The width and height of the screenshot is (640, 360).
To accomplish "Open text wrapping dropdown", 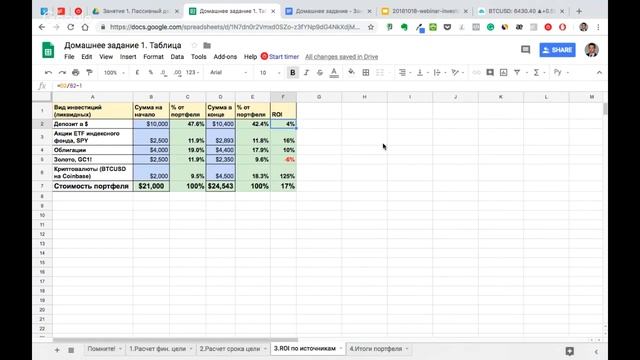I will (x=440, y=73).
